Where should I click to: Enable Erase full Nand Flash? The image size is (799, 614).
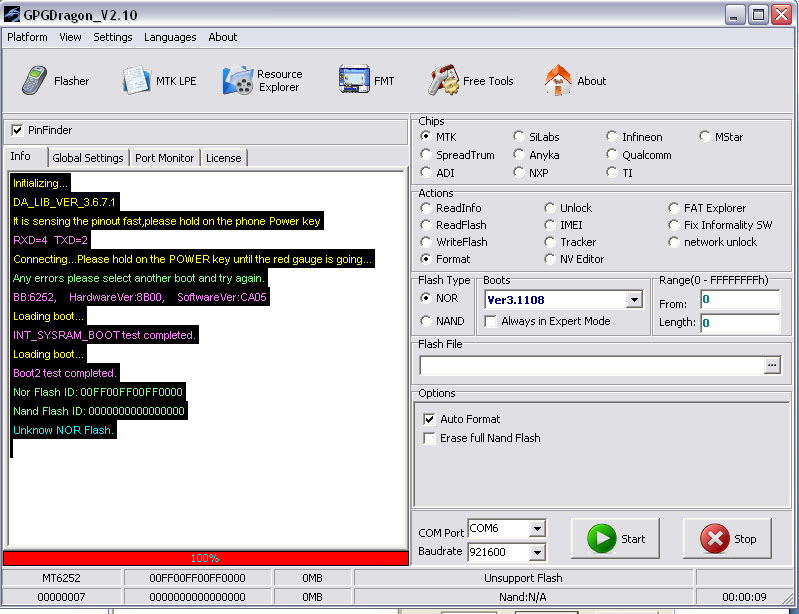(429, 438)
